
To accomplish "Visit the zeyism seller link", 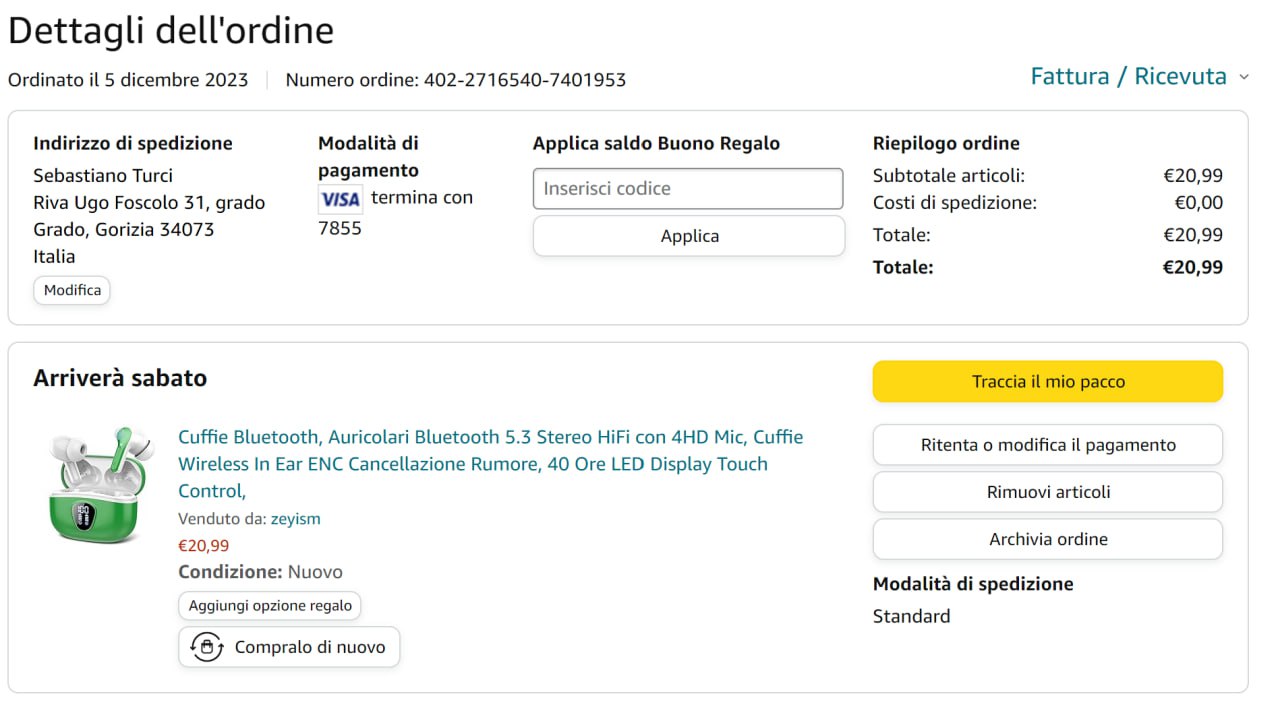I will (x=295, y=519).
